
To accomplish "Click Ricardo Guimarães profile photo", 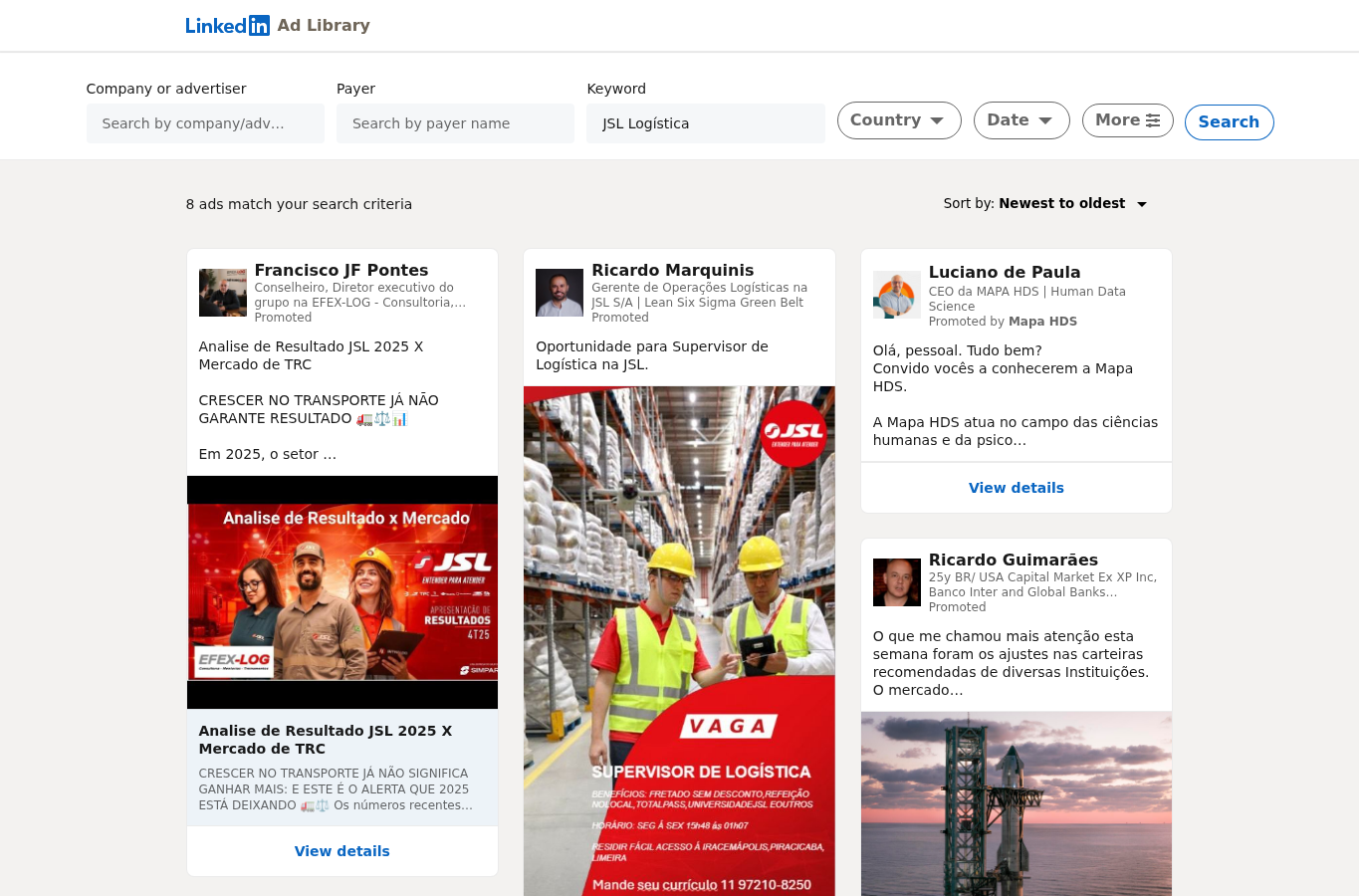I will coord(897,582).
